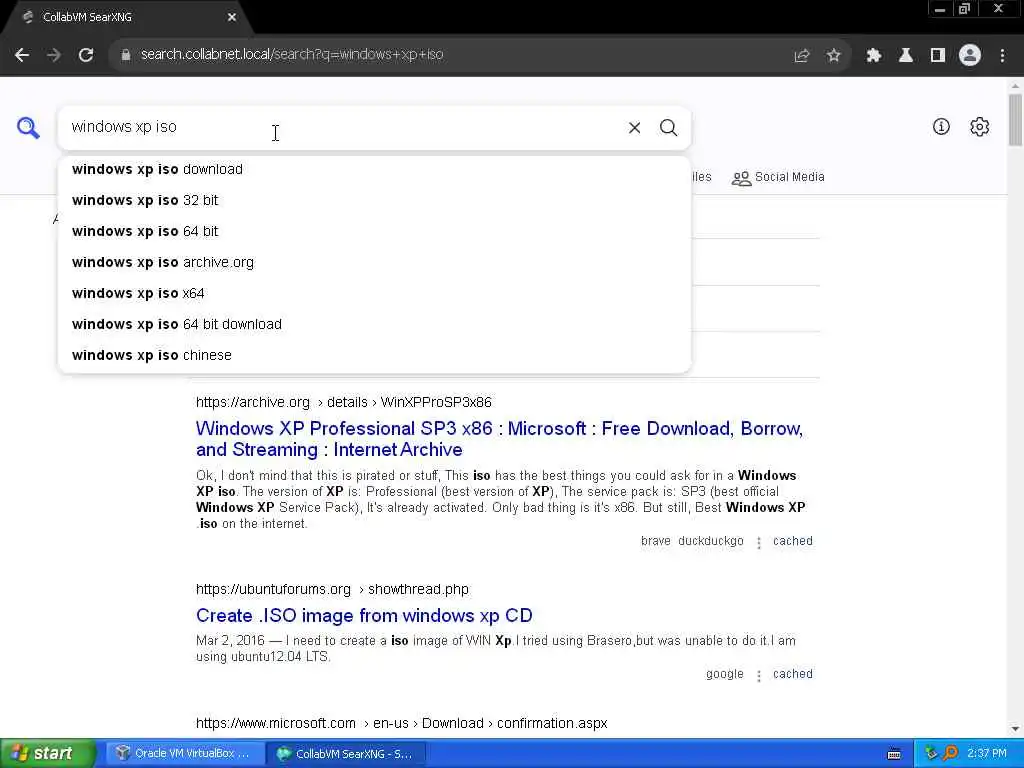1024x768 pixels.
Task: Click the page vertical scrollbar thumb
Action: (1015, 120)
